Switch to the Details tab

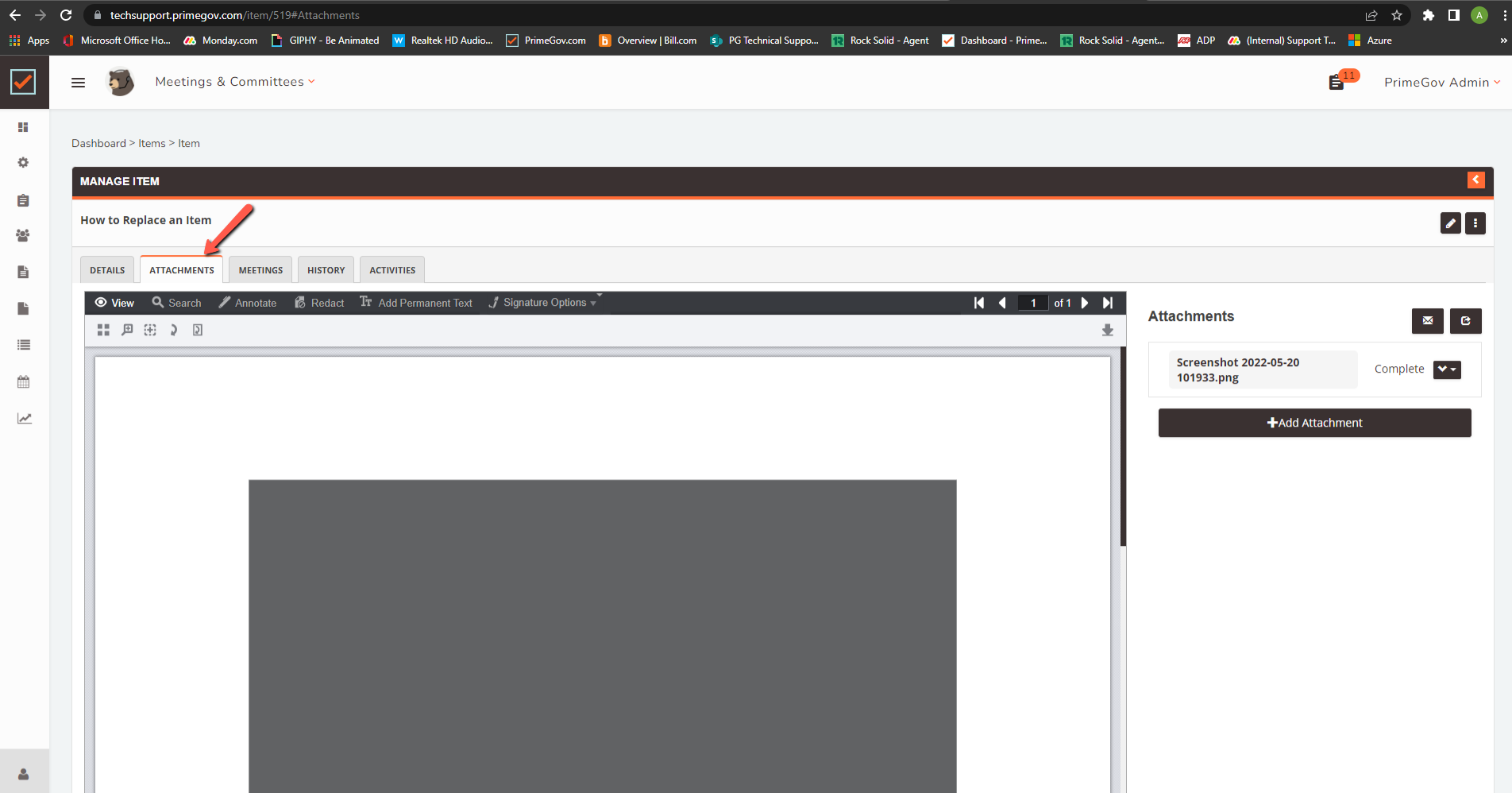[107, 270]
